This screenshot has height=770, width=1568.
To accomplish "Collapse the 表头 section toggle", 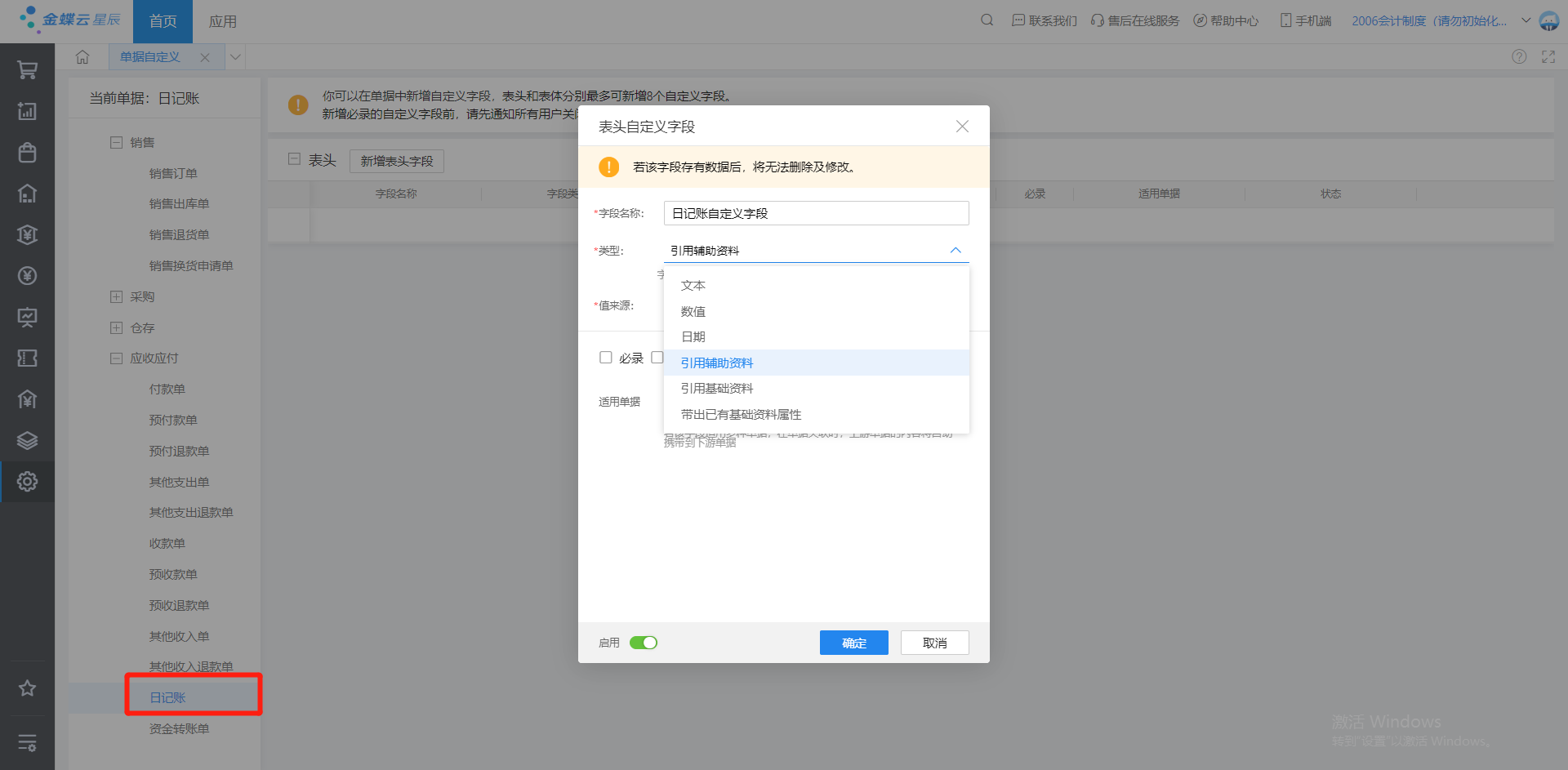I will (294, 159).
